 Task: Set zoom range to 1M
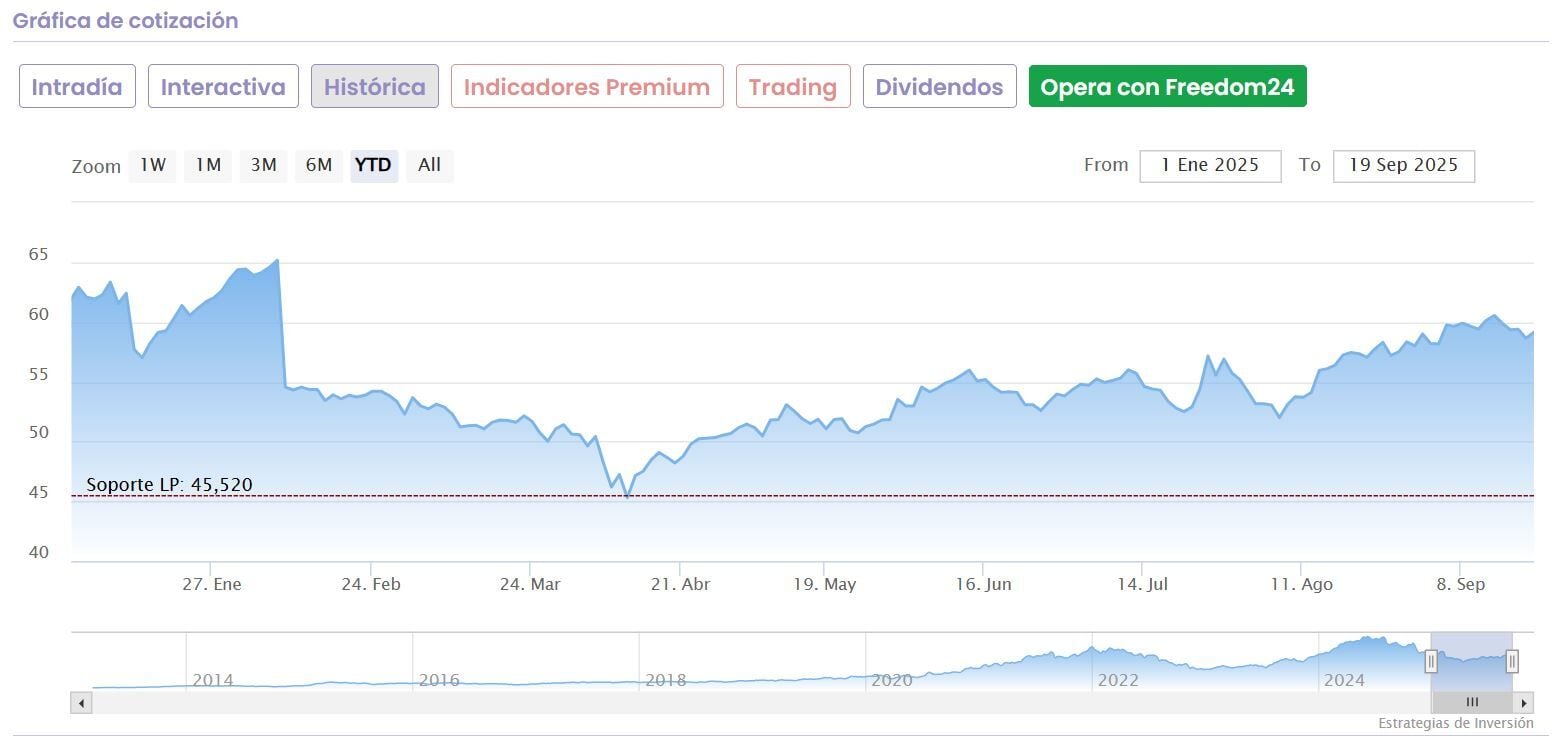(208, 165)
